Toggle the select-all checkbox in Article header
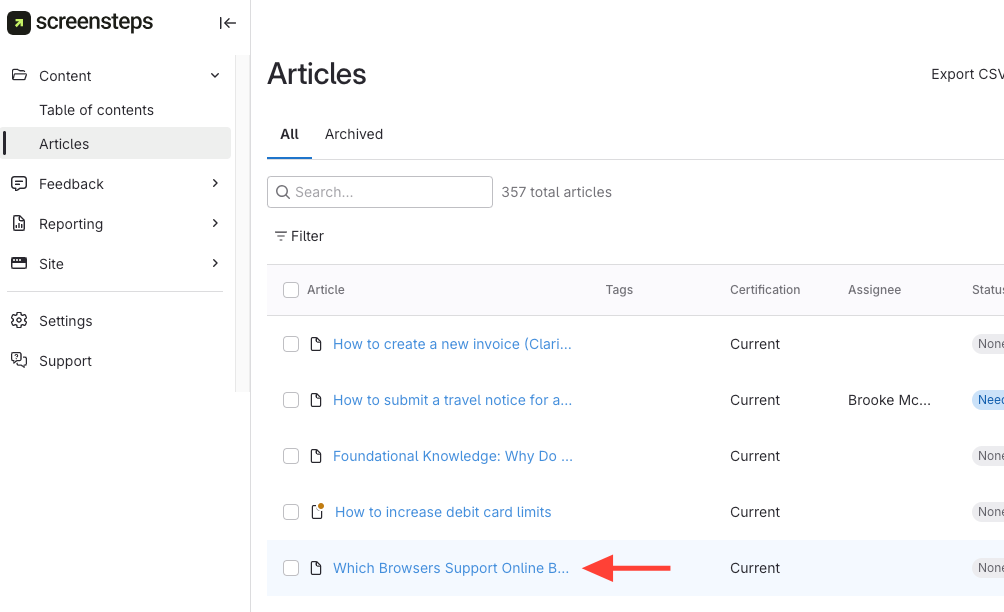This screenshot has width=1004, height=612. click(x=291, y=290)
